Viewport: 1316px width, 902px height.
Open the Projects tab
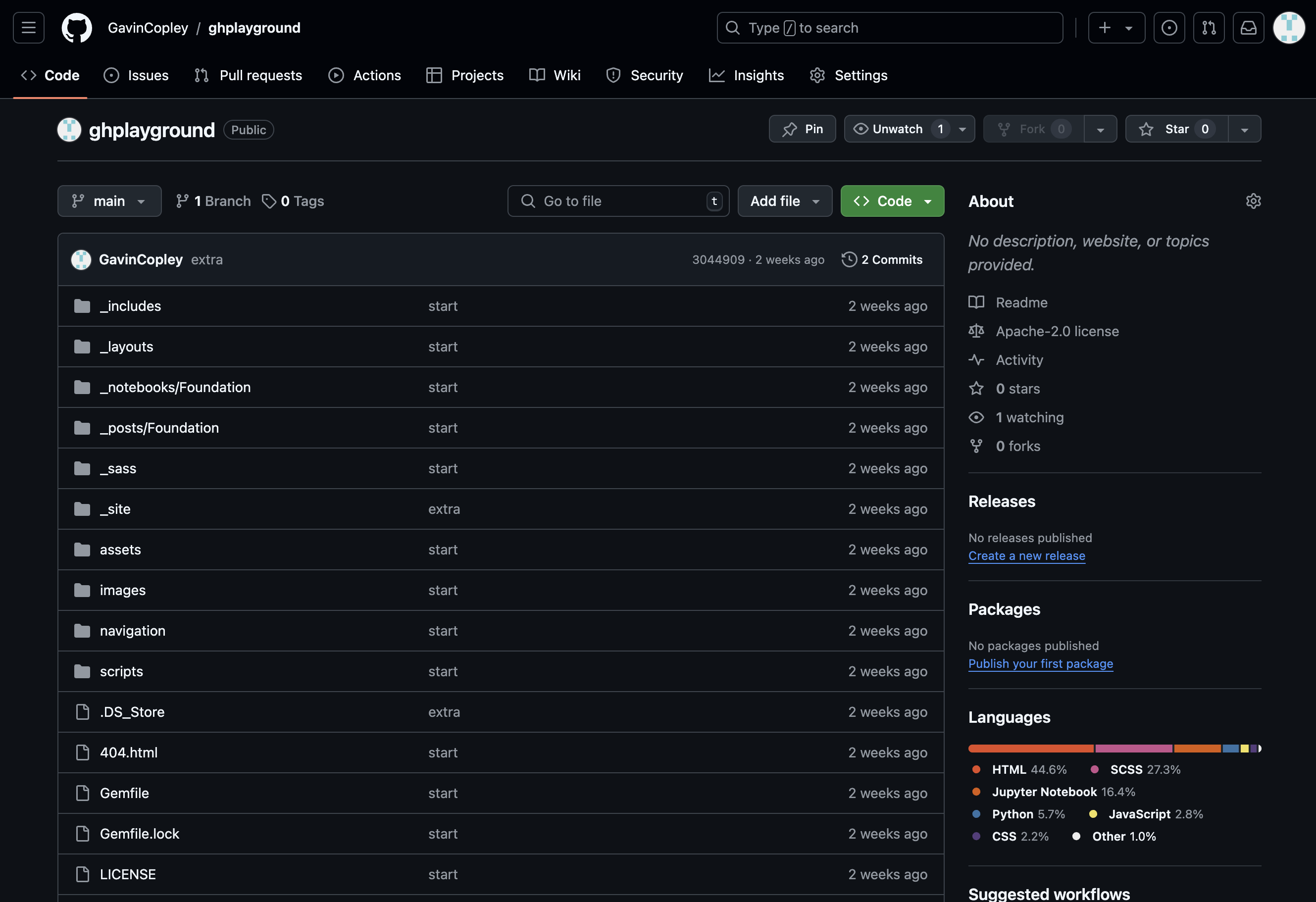pyautogui.click(x=465, y=75)
